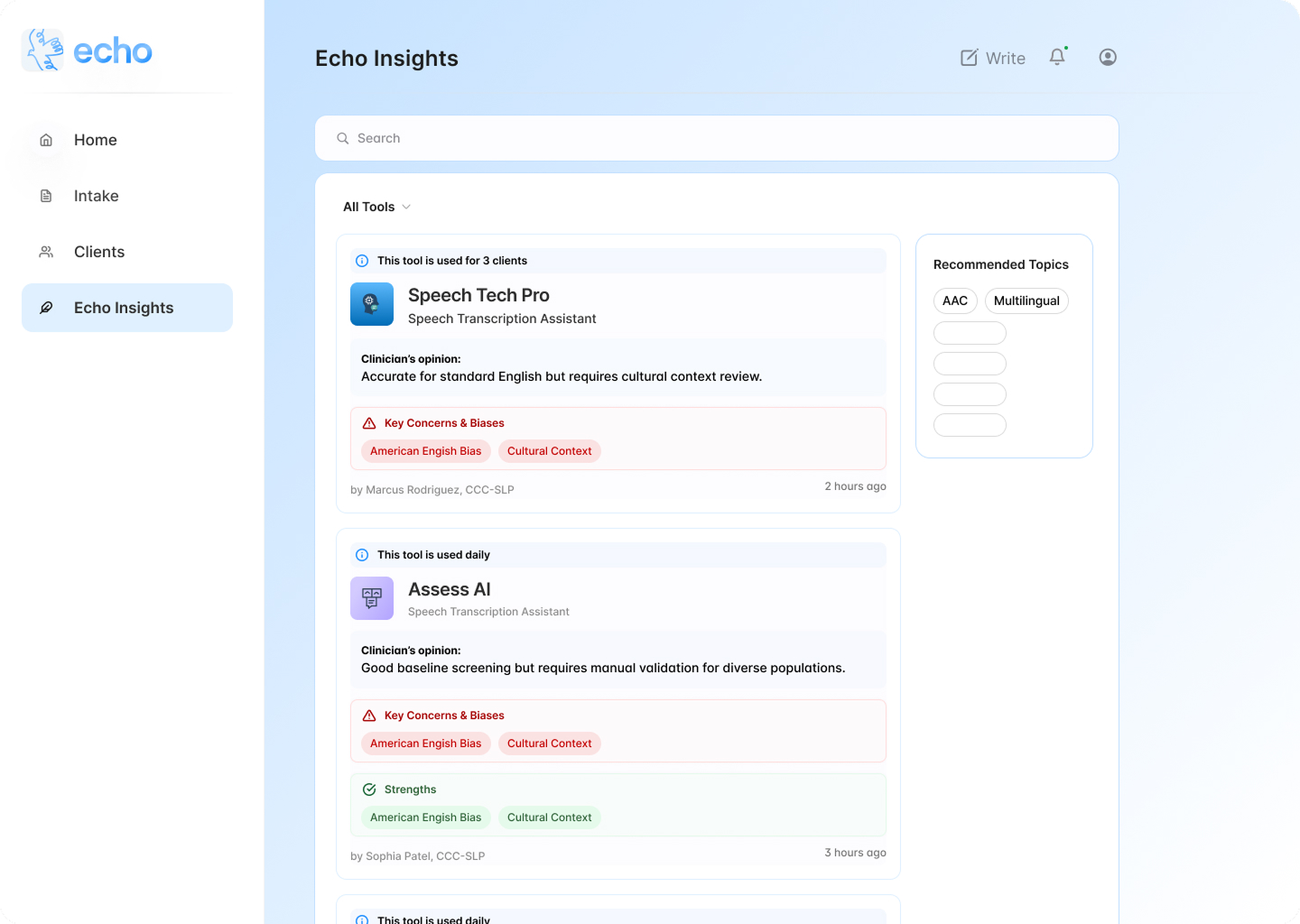Navigate to Home from the sidebar
This screenshot has height=924, width=1300.
click(x=95, y=140)
